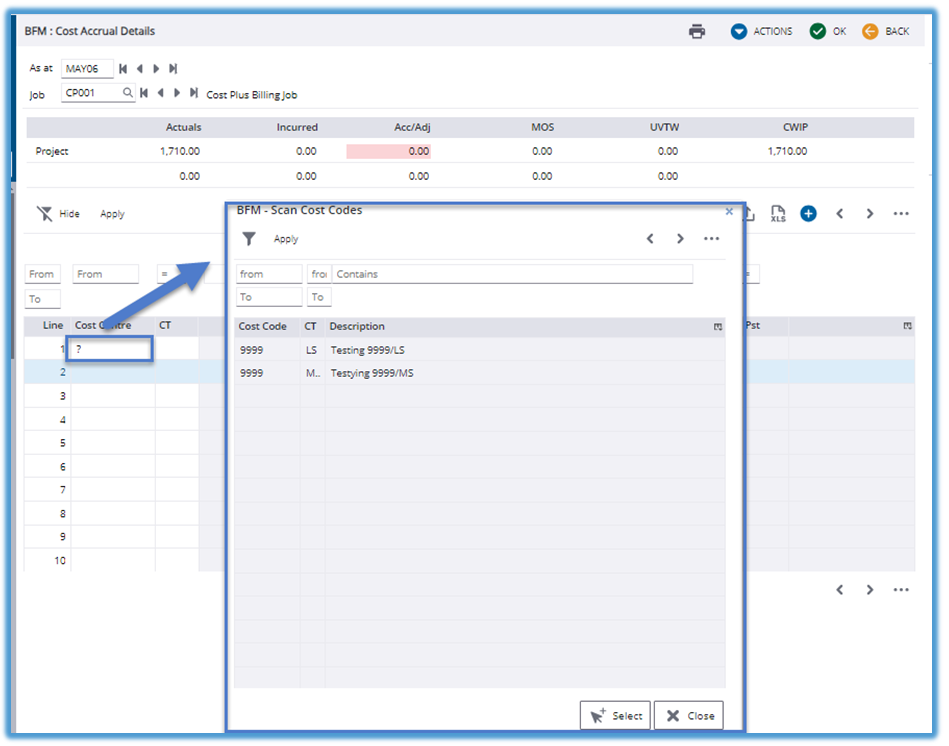
Task: Toggle the Hide filter icon in main grid
Action: point(45,214)
